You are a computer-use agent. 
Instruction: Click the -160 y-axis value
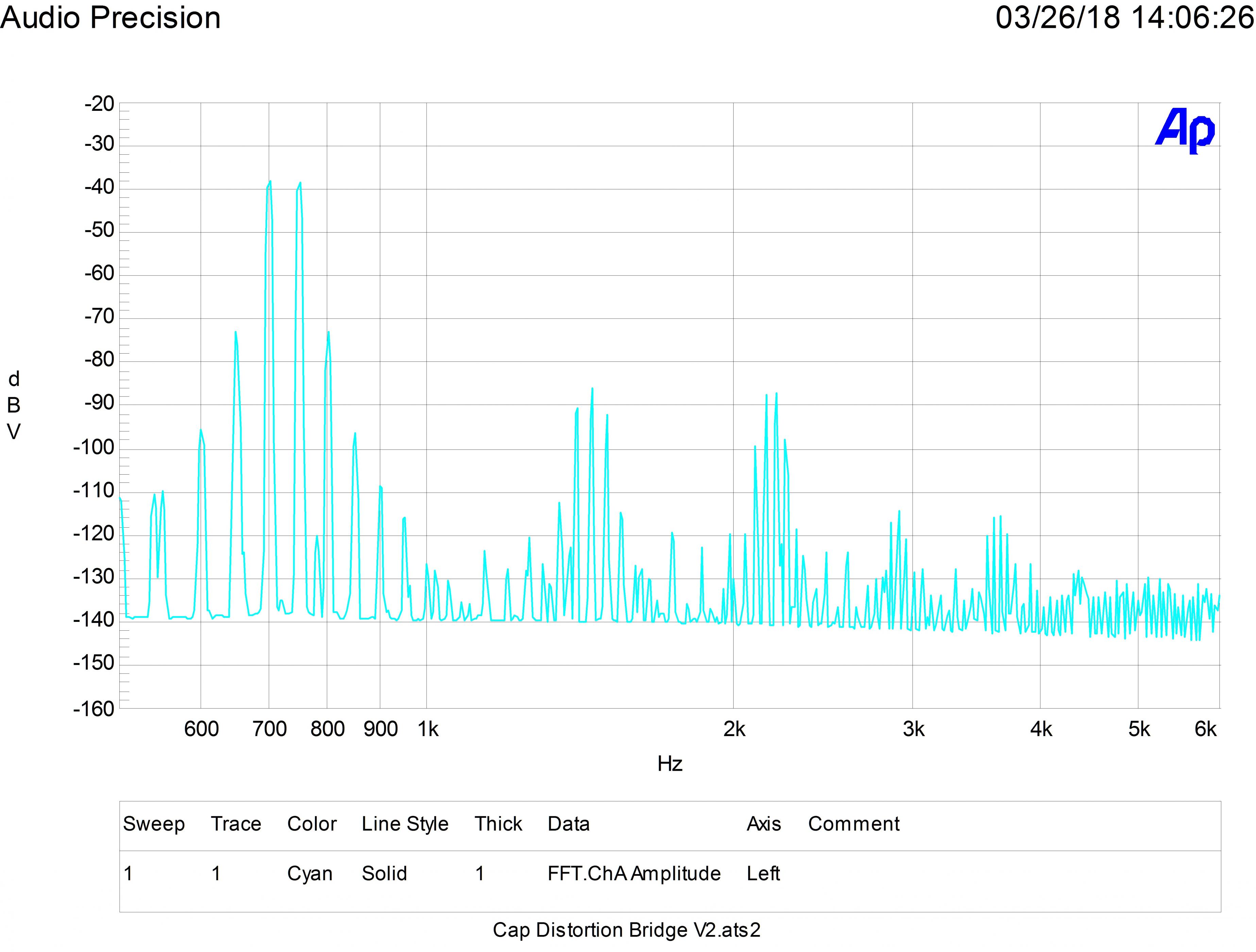pyautogui.click(x=94, y=709)
